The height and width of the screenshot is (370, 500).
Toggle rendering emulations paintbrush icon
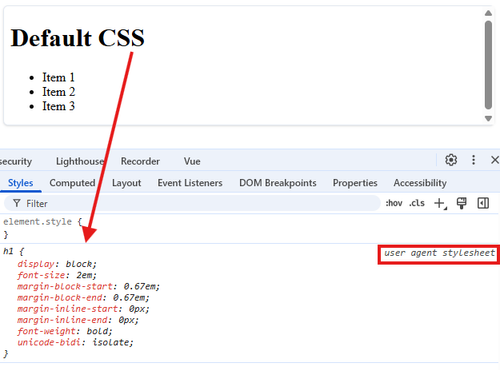click(462, 203)
